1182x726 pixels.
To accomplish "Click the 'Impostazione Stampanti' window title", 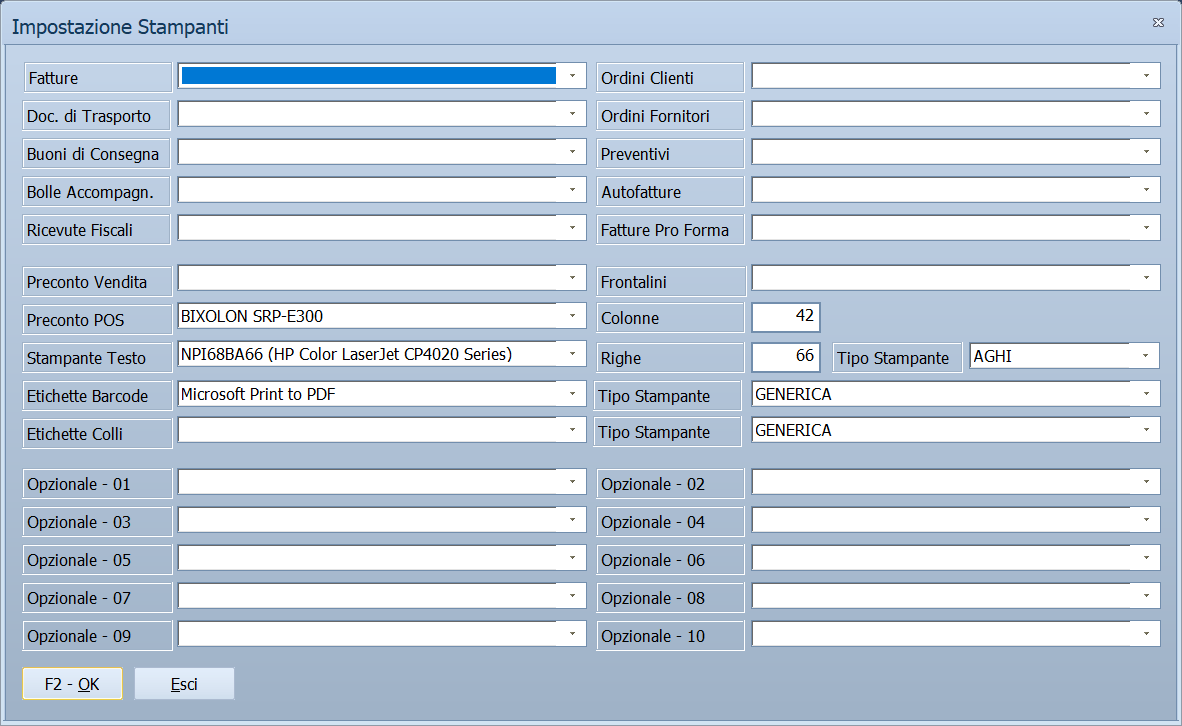I will 120,27.
